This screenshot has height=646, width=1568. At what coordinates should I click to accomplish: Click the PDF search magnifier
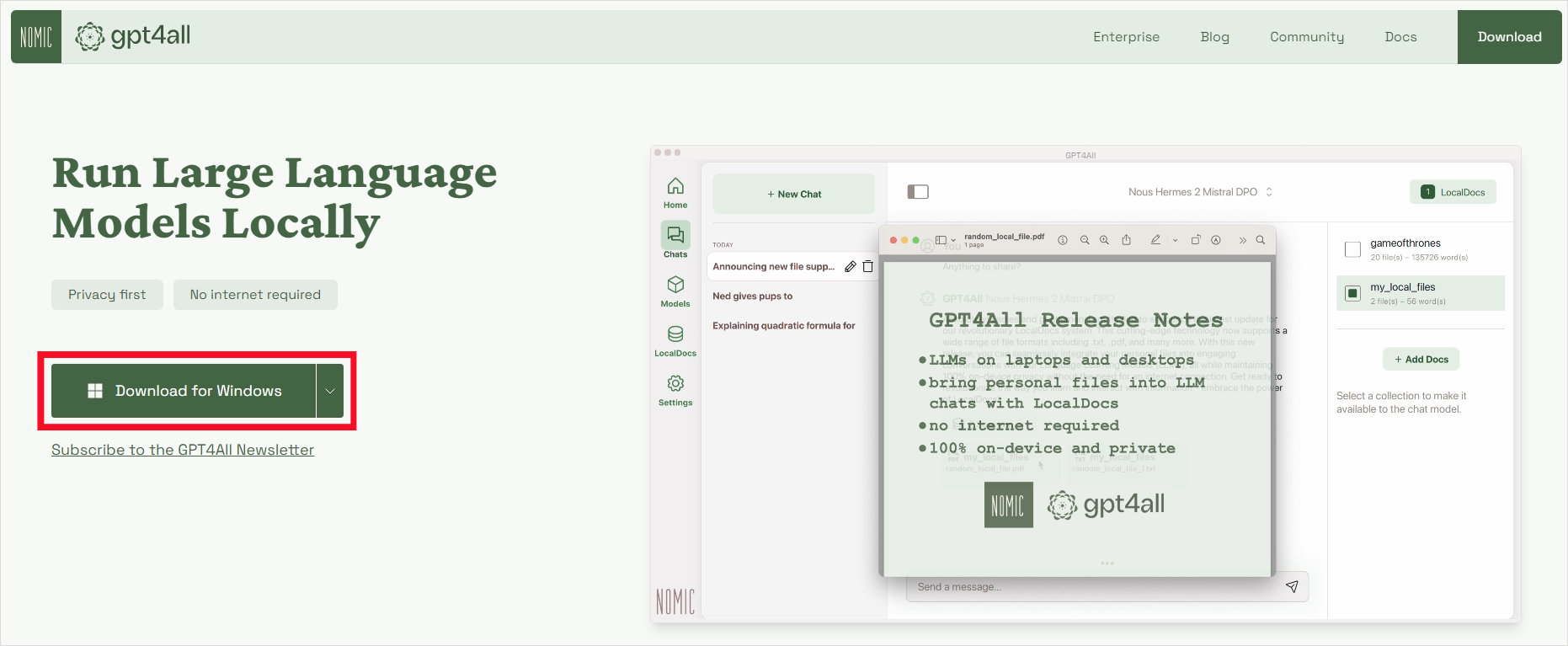click(x=1261, y=240)
